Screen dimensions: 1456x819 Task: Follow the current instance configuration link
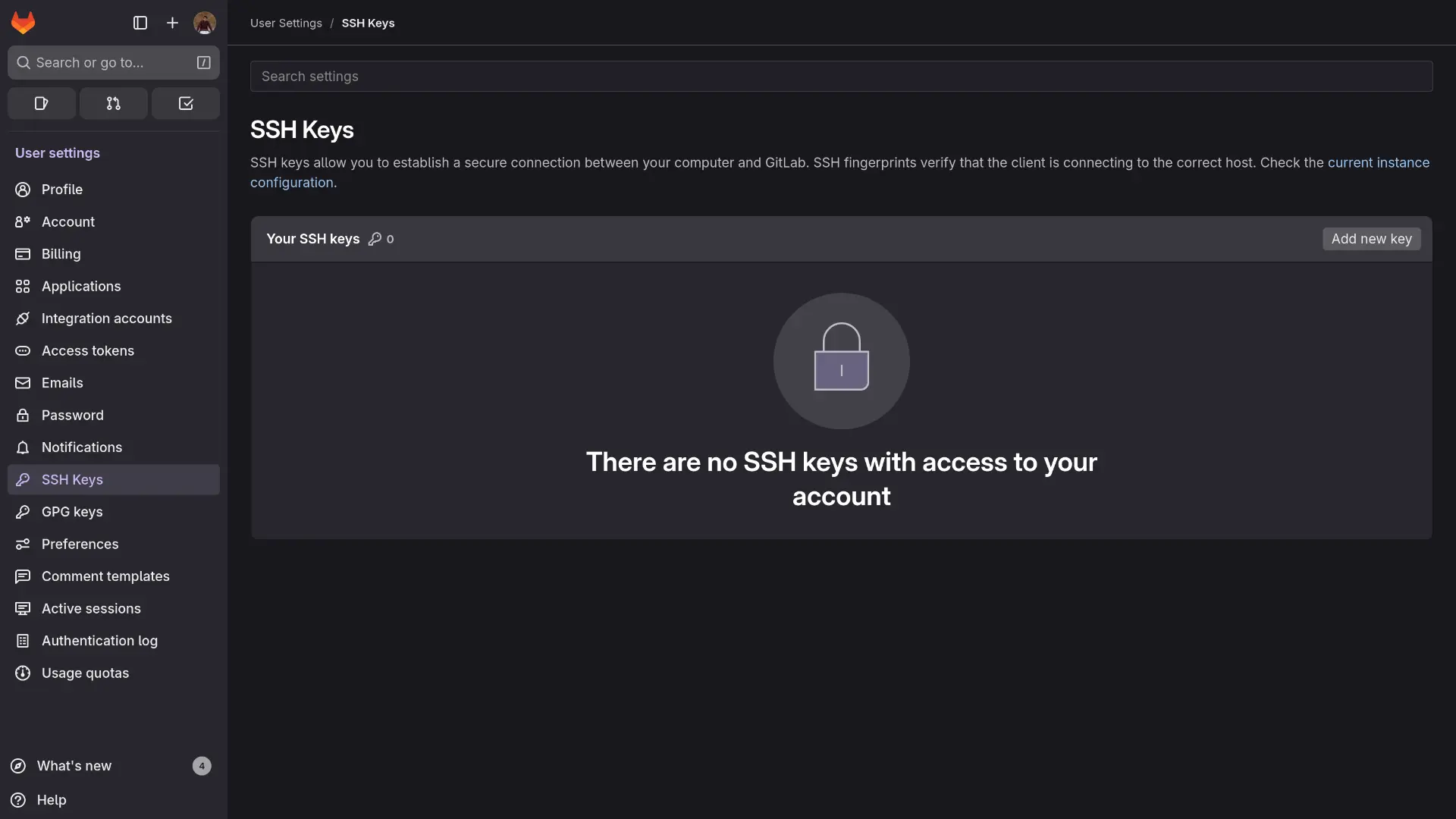pos(1378,163)
